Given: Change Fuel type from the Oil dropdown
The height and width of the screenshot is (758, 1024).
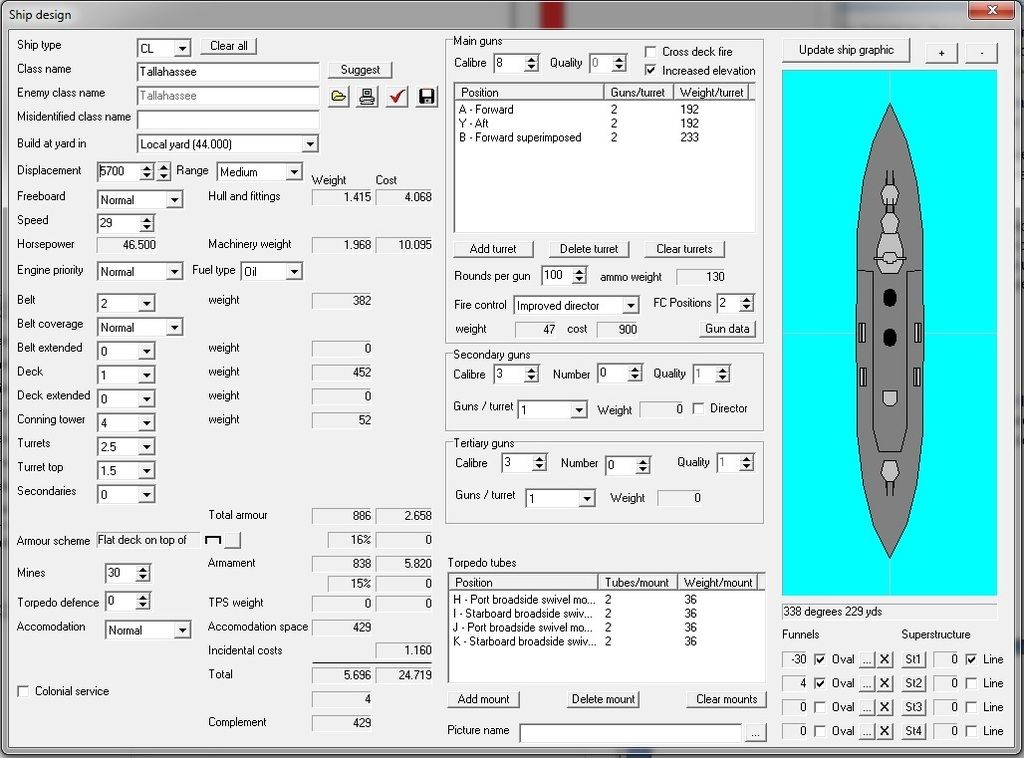Looking at the screenshot, I should click(x=295, y=272).
